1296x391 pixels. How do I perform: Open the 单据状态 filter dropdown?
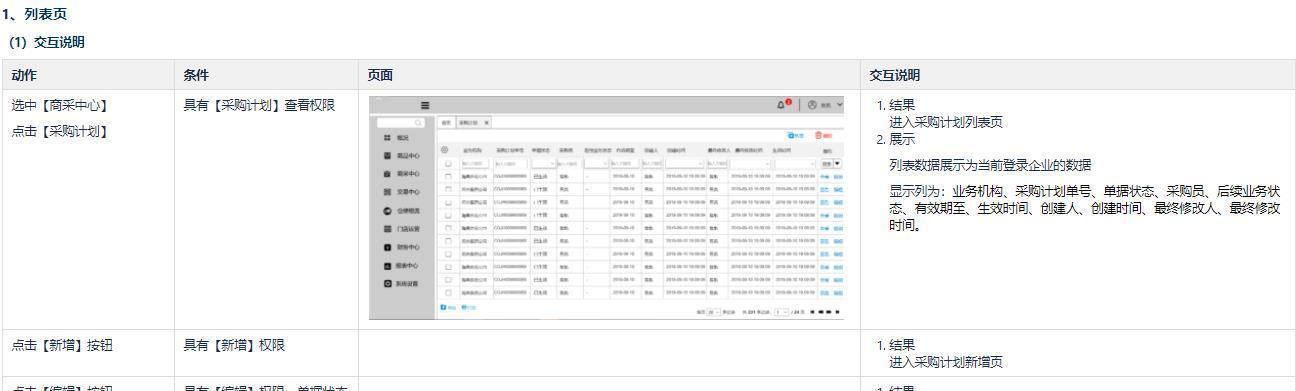tap(544, 163)
